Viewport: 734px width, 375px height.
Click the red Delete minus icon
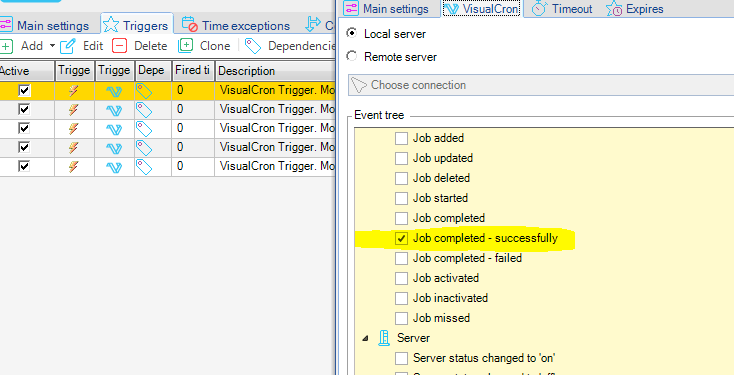120,46
